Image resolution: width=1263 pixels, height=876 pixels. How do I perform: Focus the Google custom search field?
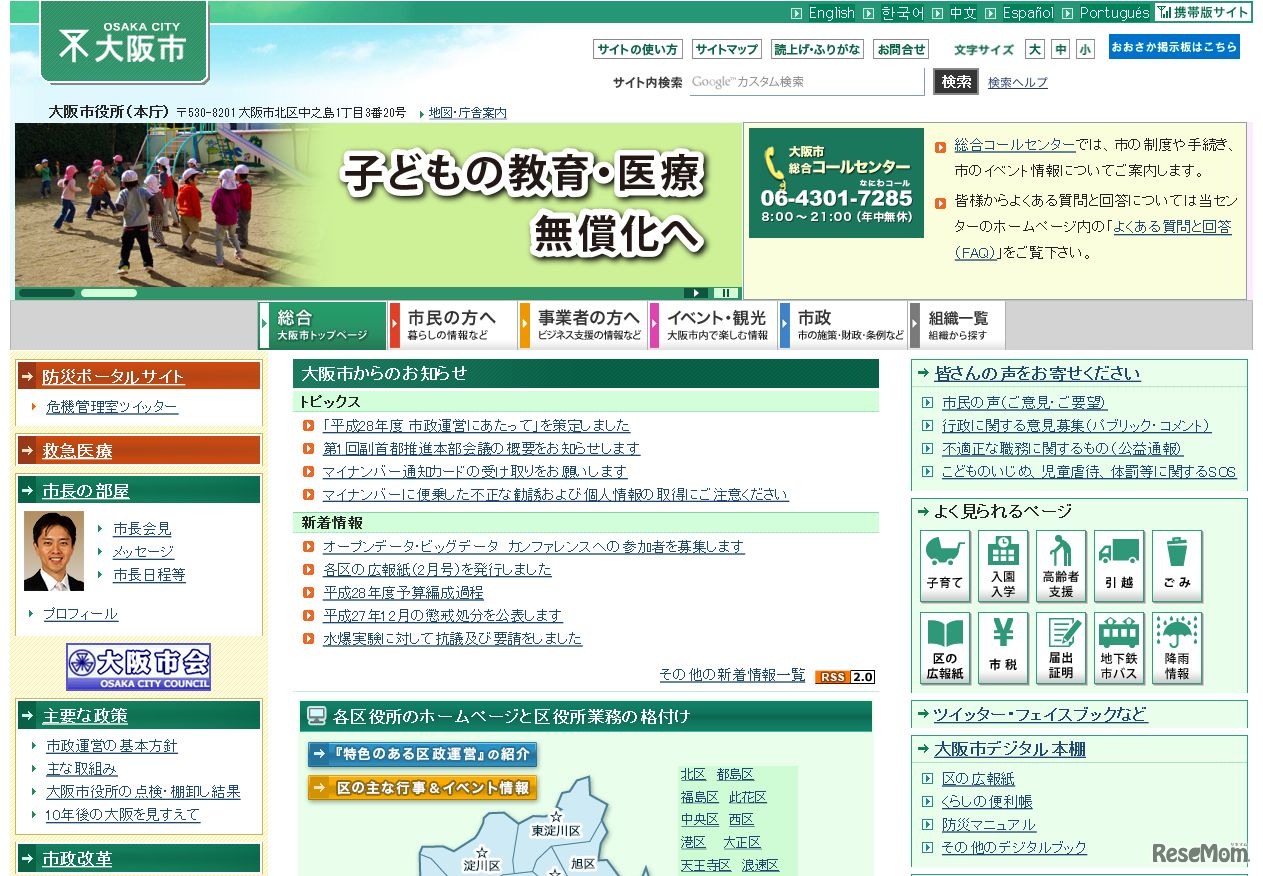click(806, 82)
